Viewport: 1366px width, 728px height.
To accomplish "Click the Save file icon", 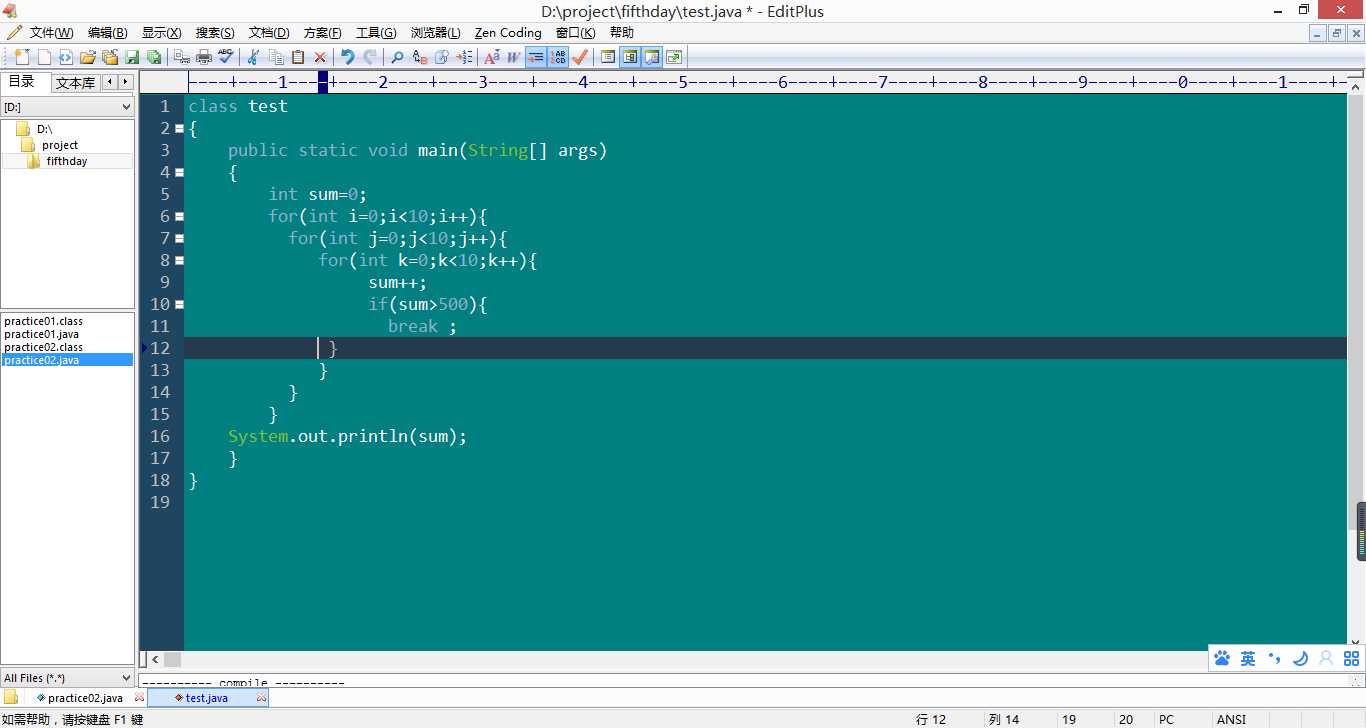I will (132, 57).
